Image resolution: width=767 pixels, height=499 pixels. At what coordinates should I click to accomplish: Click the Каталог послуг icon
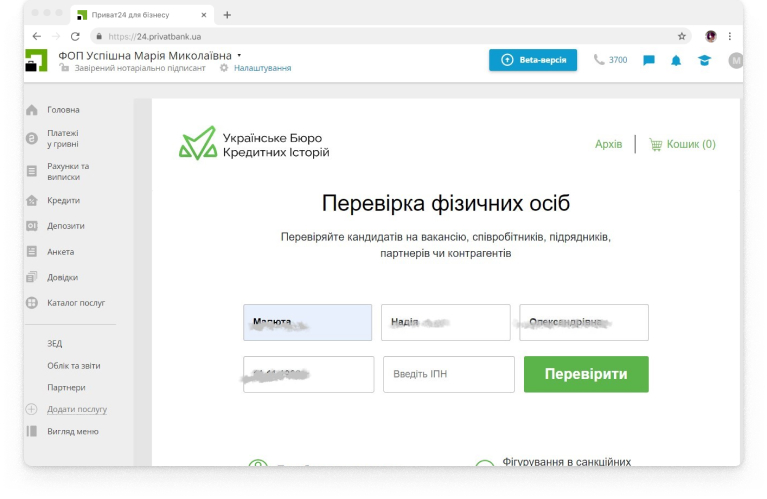pyautogui.click(x=32, y=303)
